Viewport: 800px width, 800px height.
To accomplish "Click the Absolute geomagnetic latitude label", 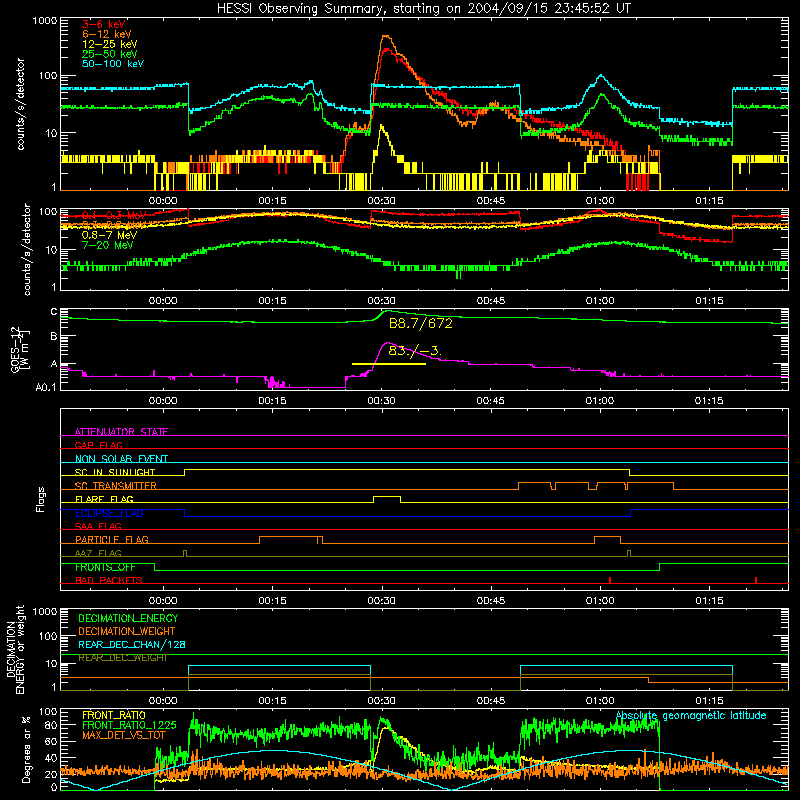I will click(691, 715).
